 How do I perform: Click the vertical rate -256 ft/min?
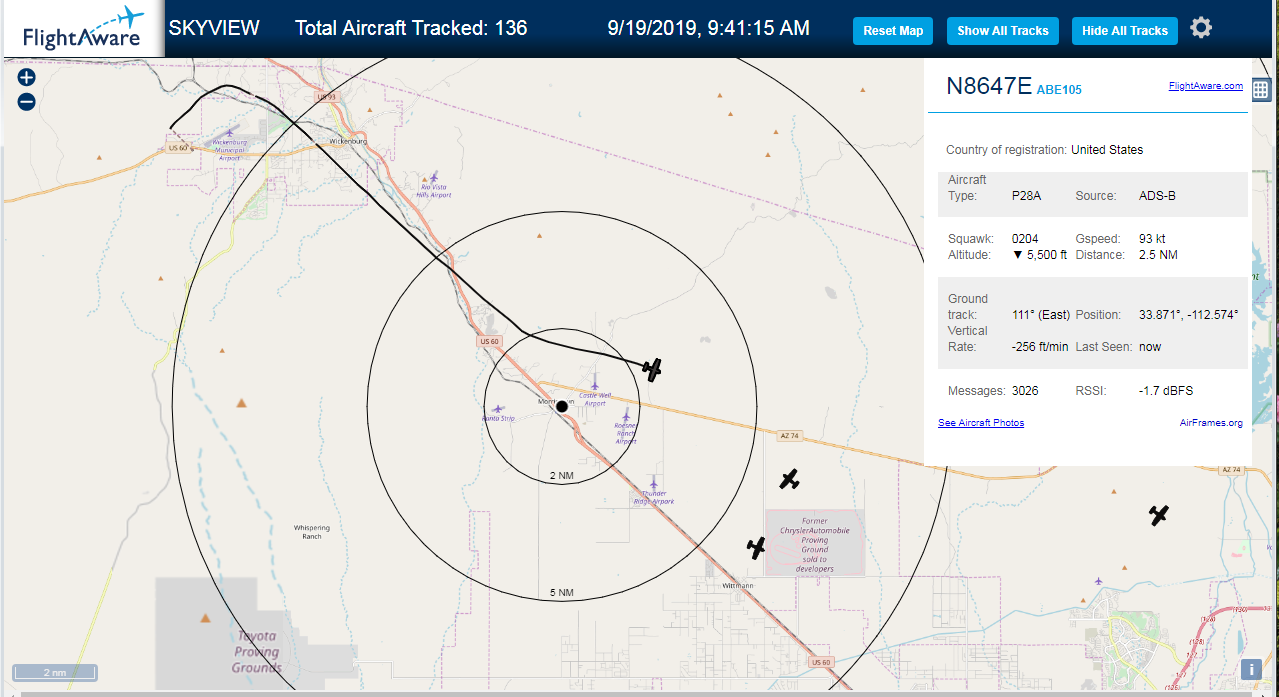(1040, 347)
